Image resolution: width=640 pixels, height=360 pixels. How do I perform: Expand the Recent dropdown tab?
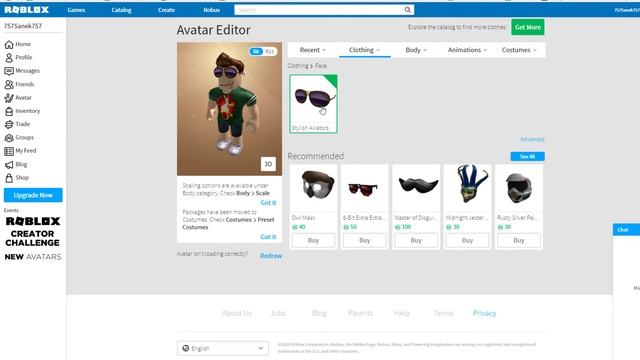313,50
